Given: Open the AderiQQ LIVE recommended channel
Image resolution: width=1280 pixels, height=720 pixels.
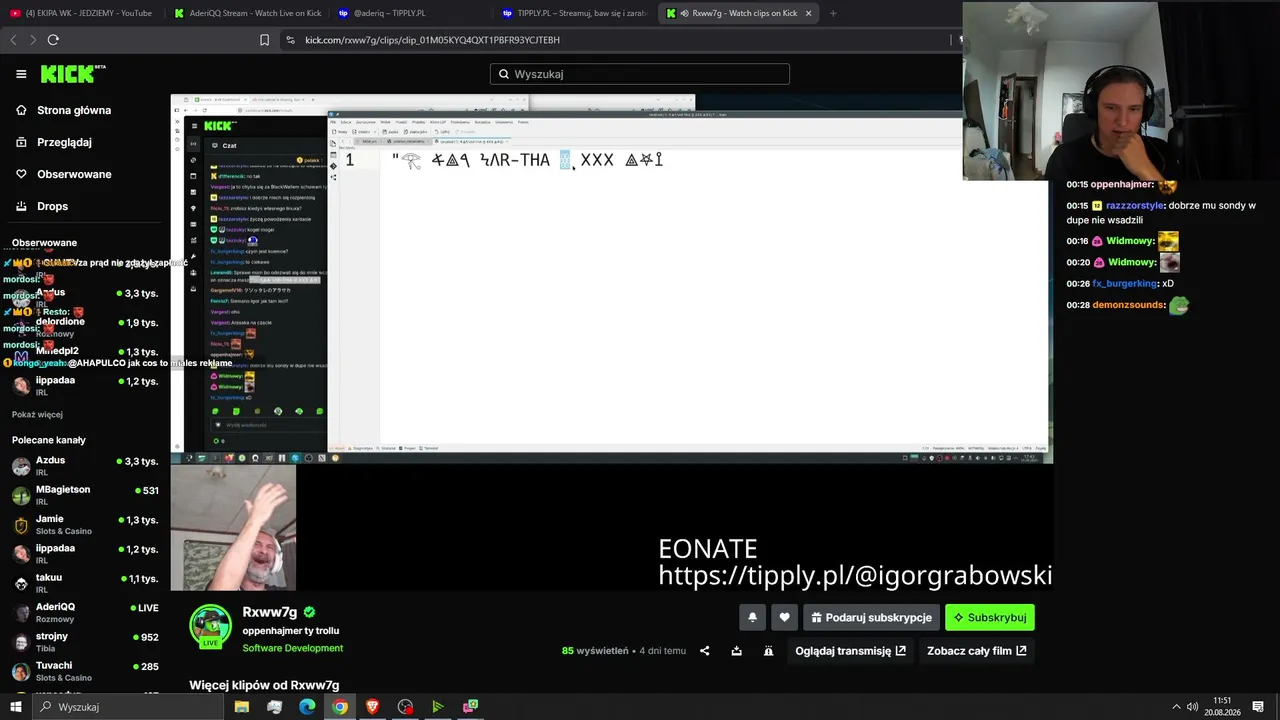Looking at the screenshot, I should click(86, 612).
